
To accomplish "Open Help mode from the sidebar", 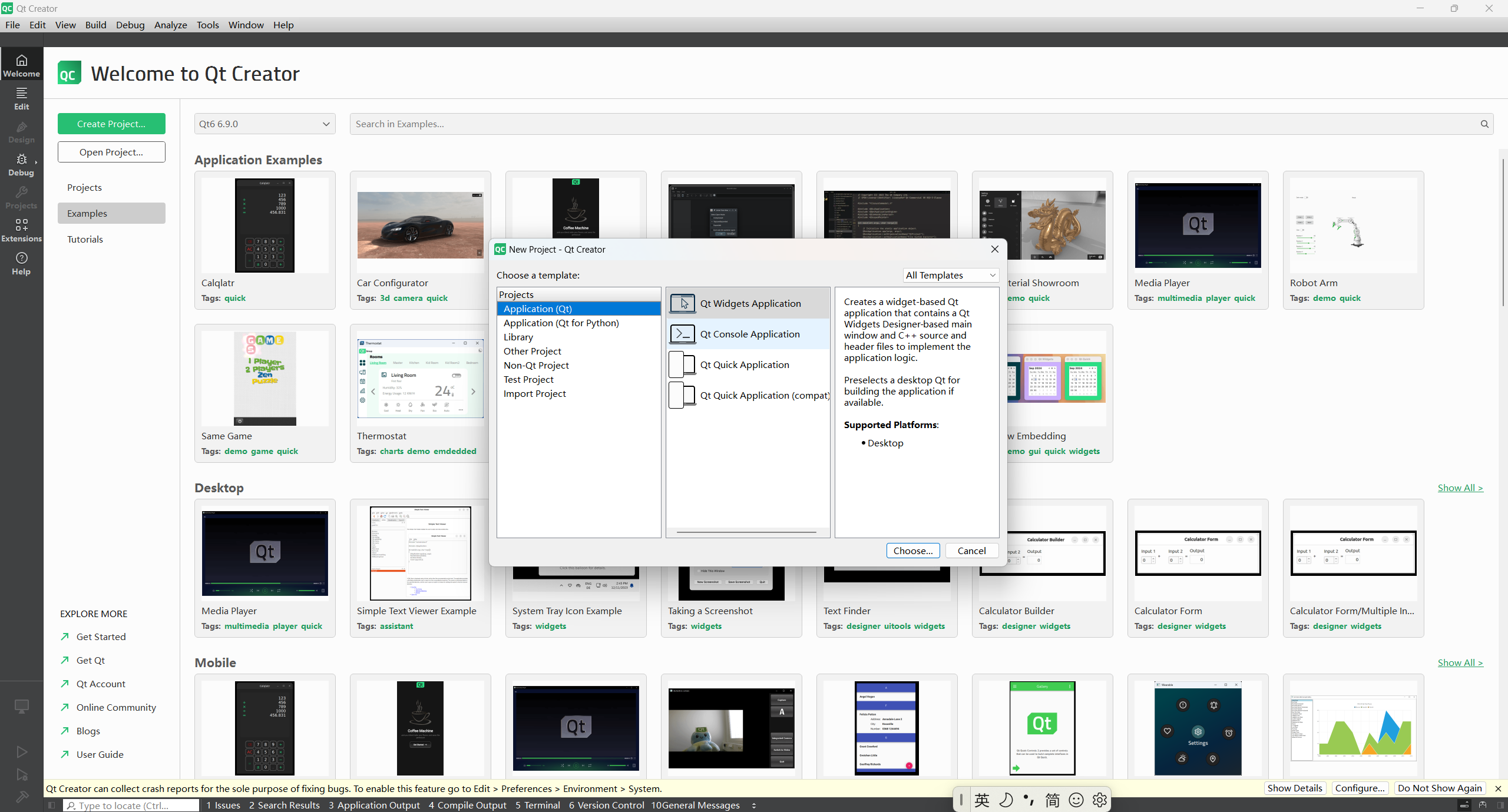I will [x=21, y=264].
